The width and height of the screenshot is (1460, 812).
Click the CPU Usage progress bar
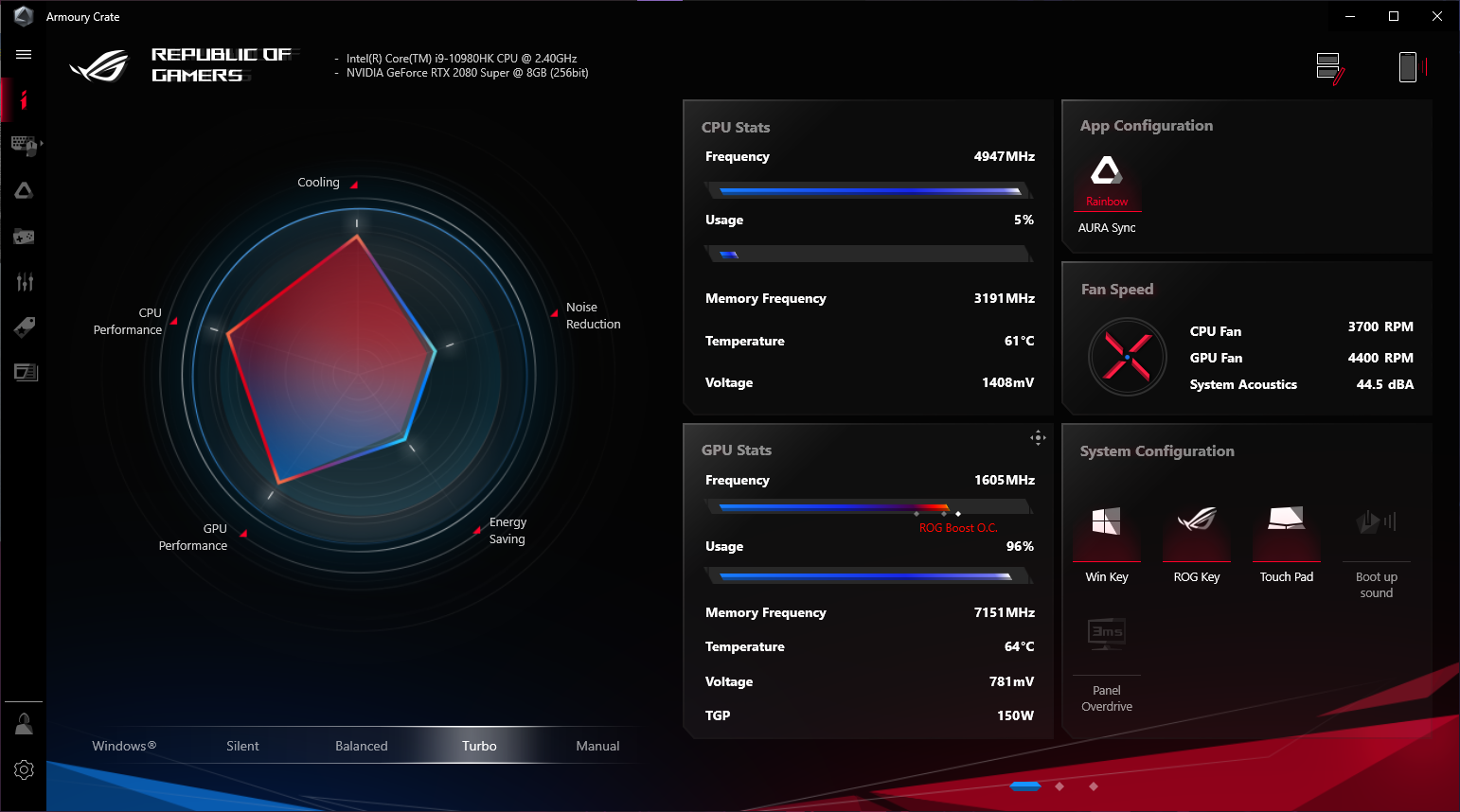869,254
